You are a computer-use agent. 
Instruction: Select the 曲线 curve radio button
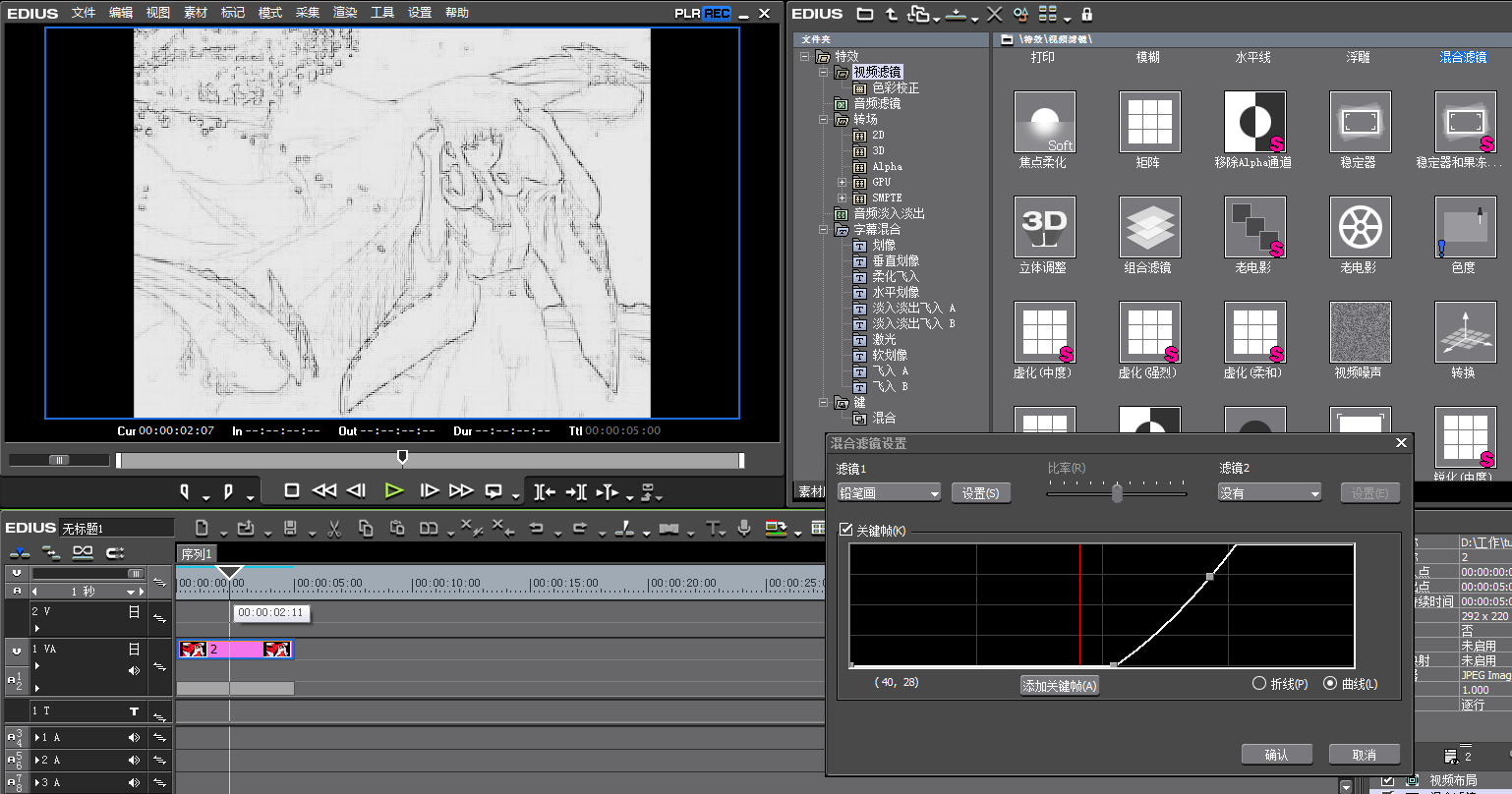pos(1331,683)
